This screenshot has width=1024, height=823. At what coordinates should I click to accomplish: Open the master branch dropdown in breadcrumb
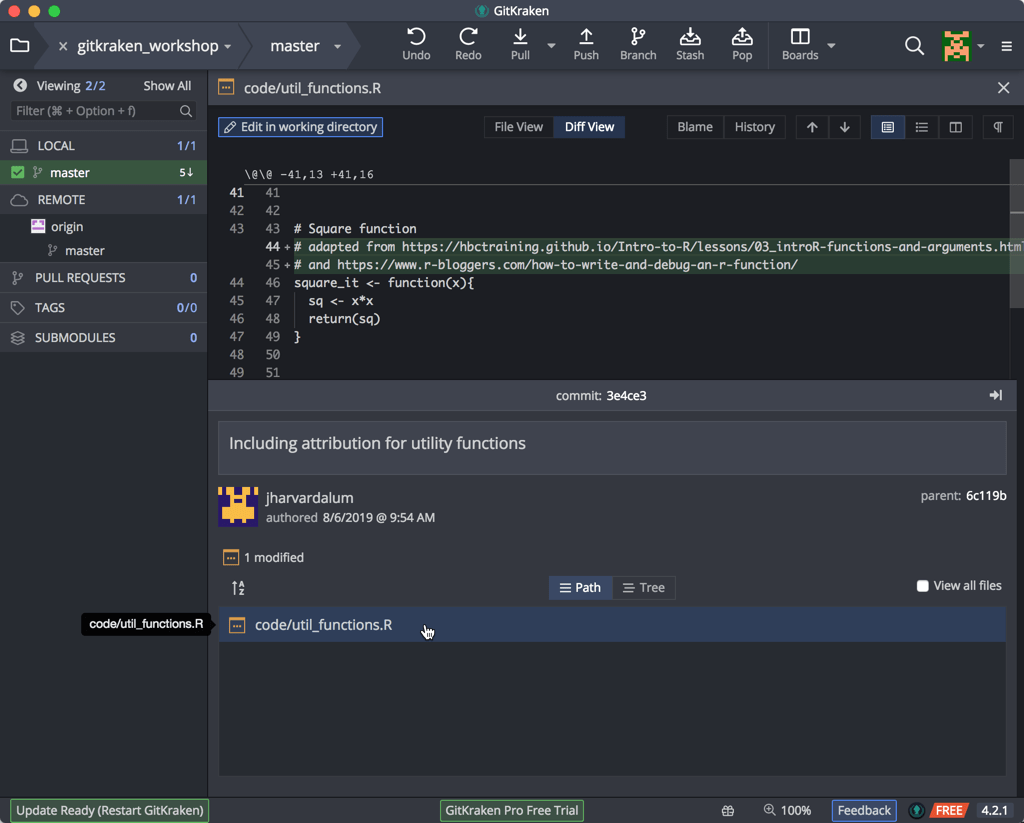coord(338,46)
